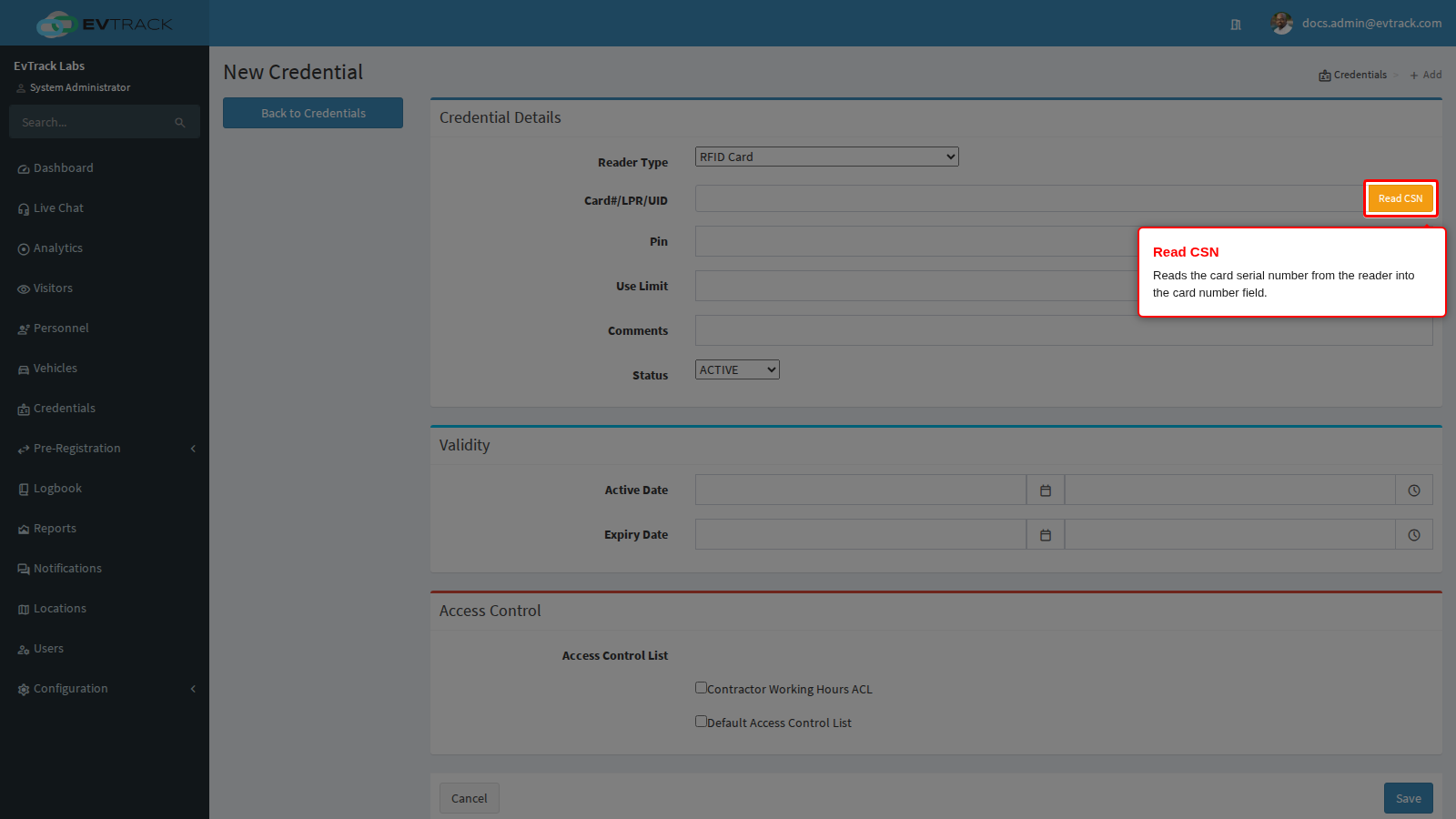Click the building icon in top header
The height and width of the screenshot is (819, 1456).
(x=1236, y=25)
